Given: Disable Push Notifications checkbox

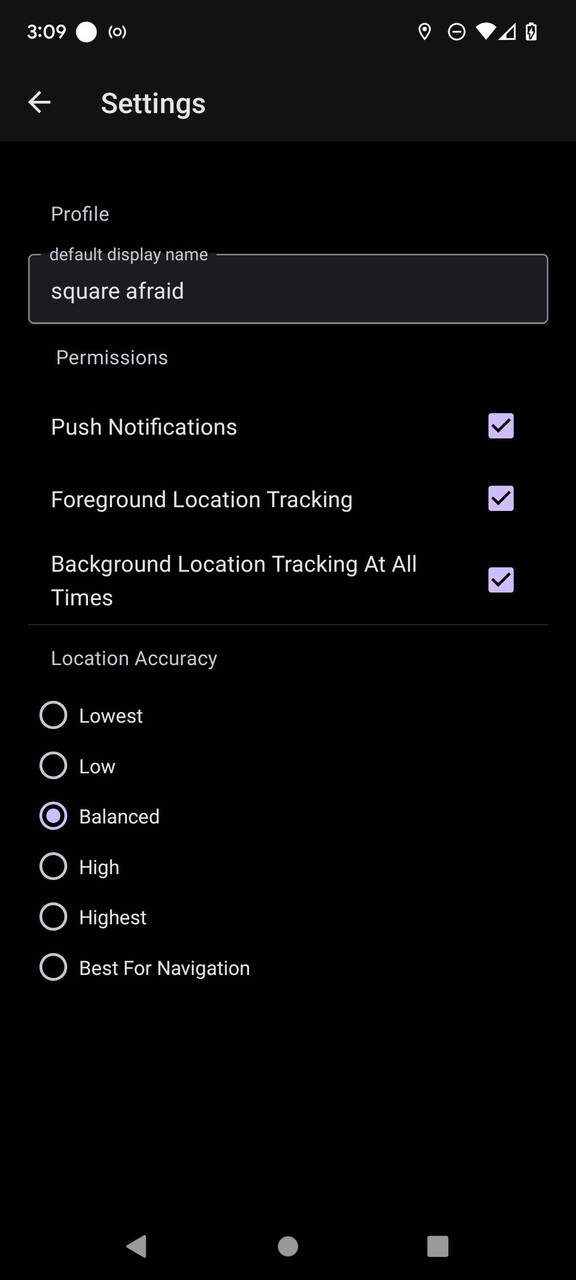Looking at the screenshot, I should tap(501, 426).
